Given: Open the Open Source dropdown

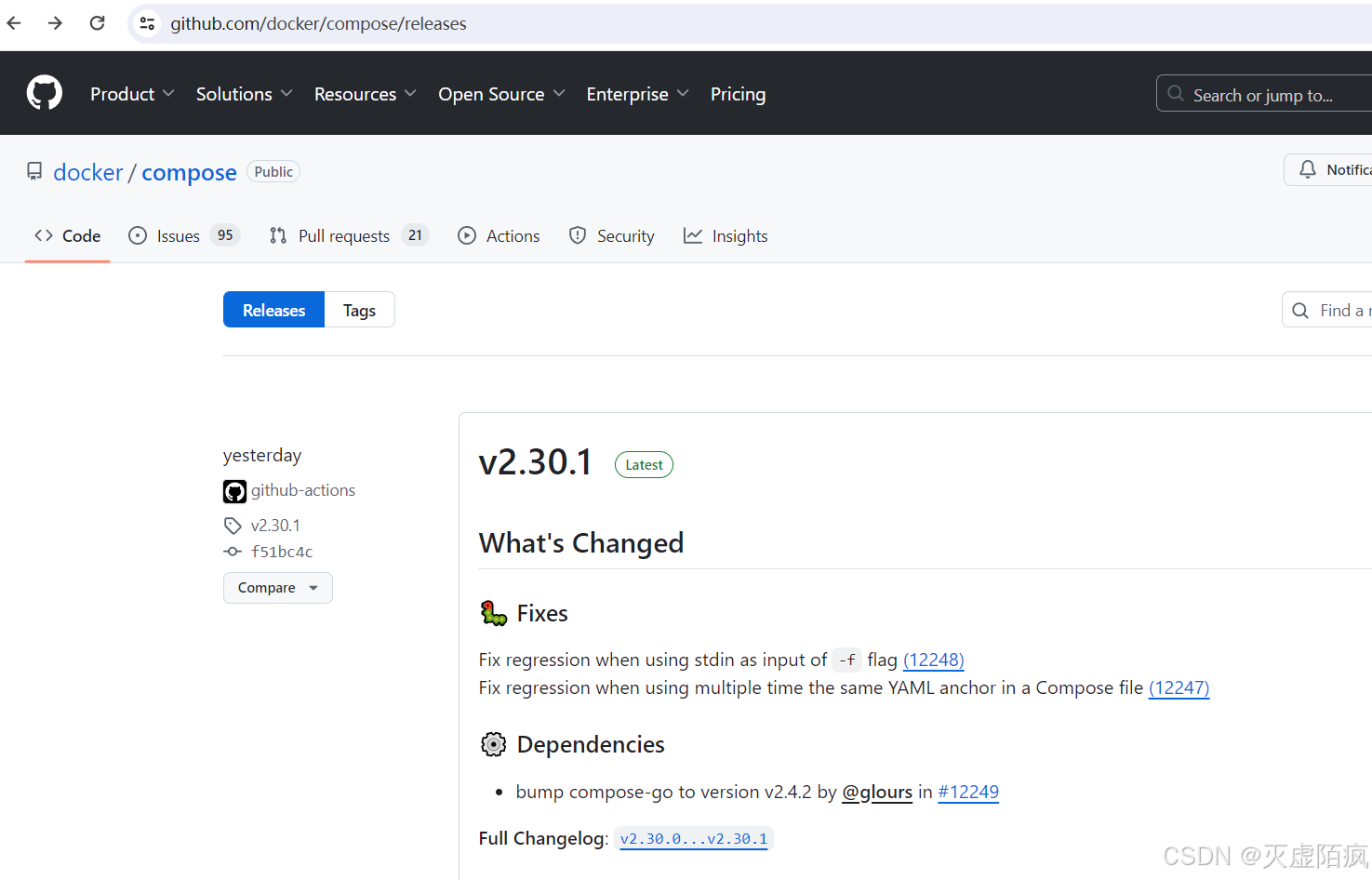Looking at the screenshot, I should click(501, 94).
